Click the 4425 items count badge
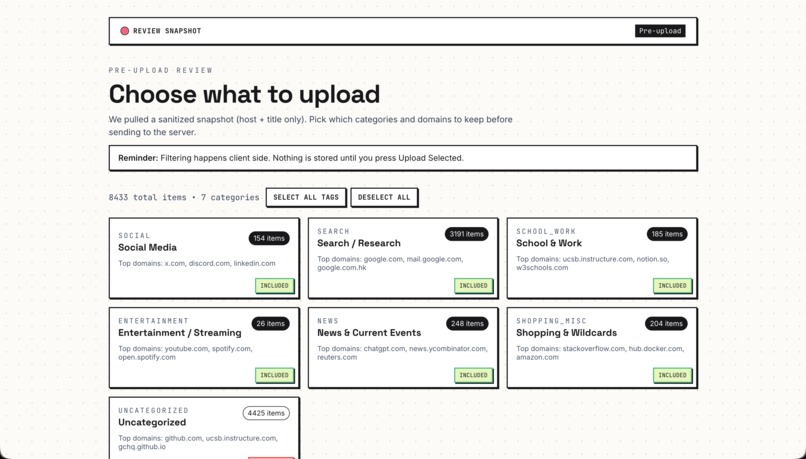The width and height of the screenshot is (806, 459). (x=266, y=413)
